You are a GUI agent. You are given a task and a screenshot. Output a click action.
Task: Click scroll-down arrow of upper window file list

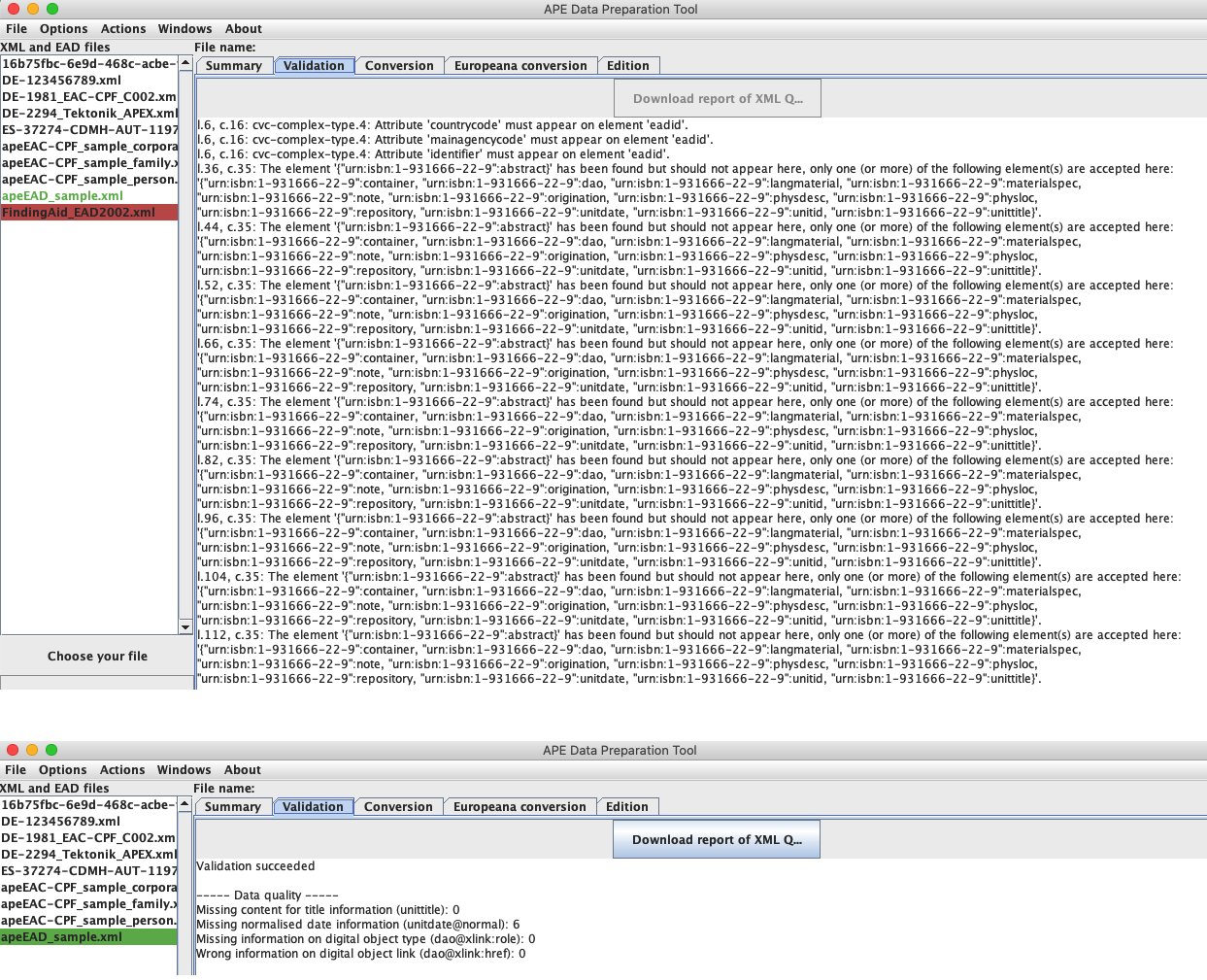point(185,627)
